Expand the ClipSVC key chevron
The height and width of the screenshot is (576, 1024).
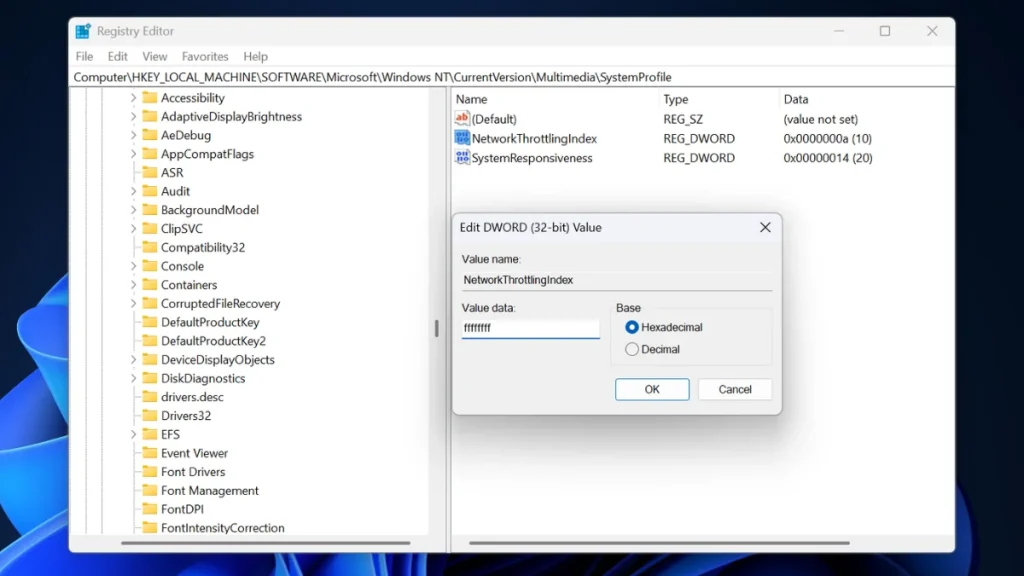click(133, 229)
